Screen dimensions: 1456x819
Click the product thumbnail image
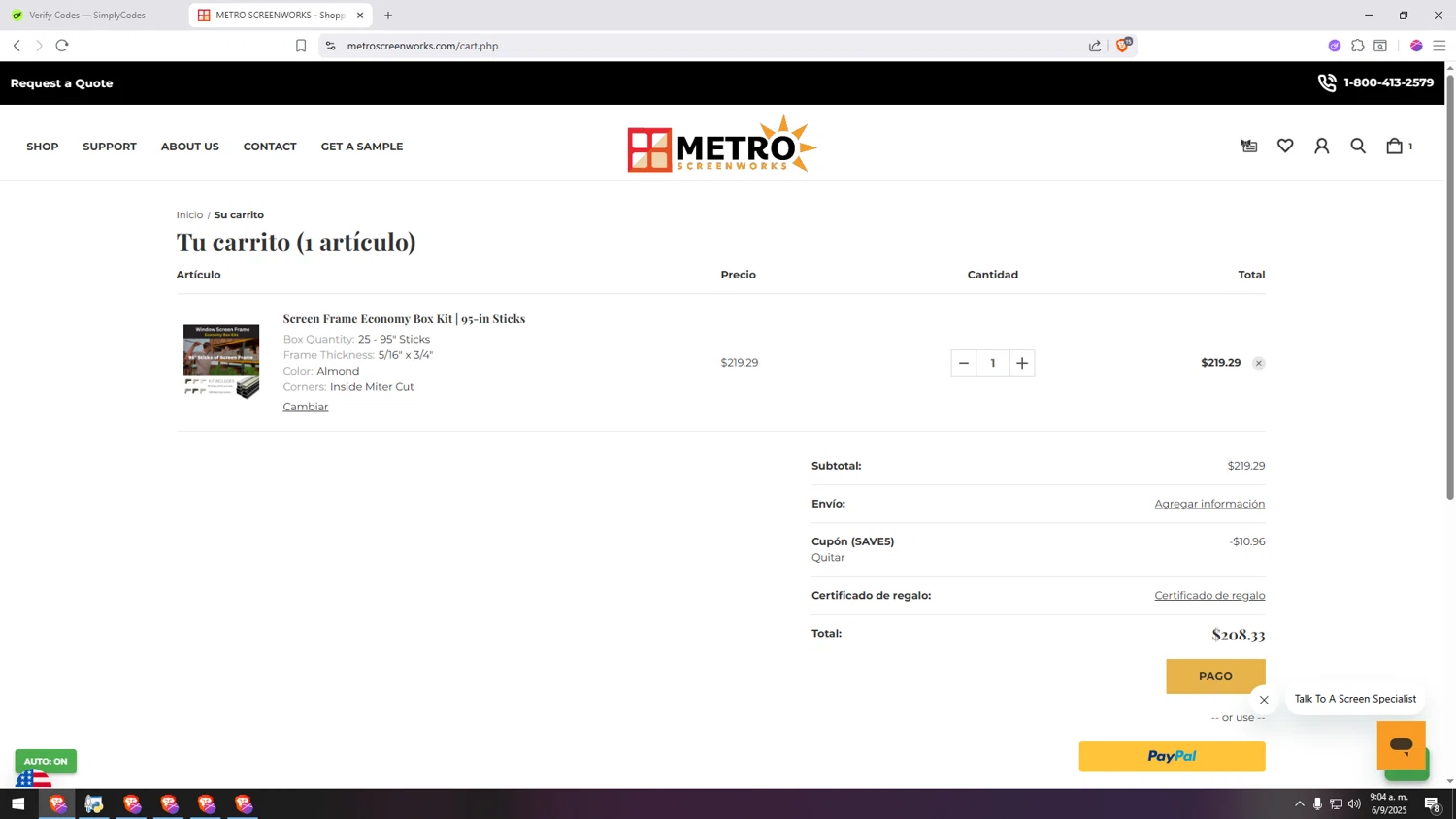pos(221,361)
